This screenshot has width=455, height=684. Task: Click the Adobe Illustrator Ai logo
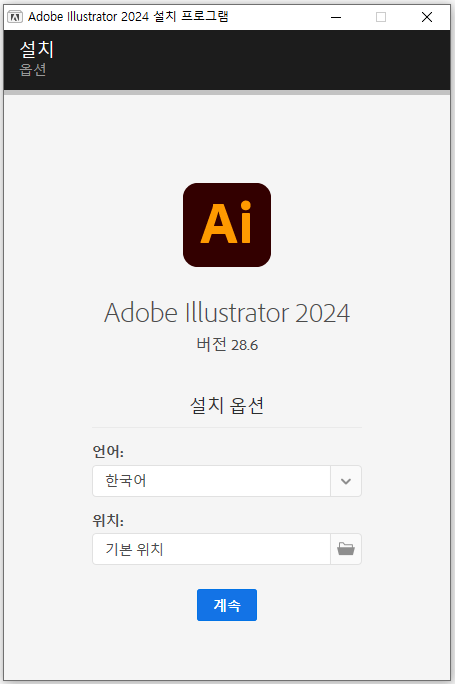click(227, 225)
